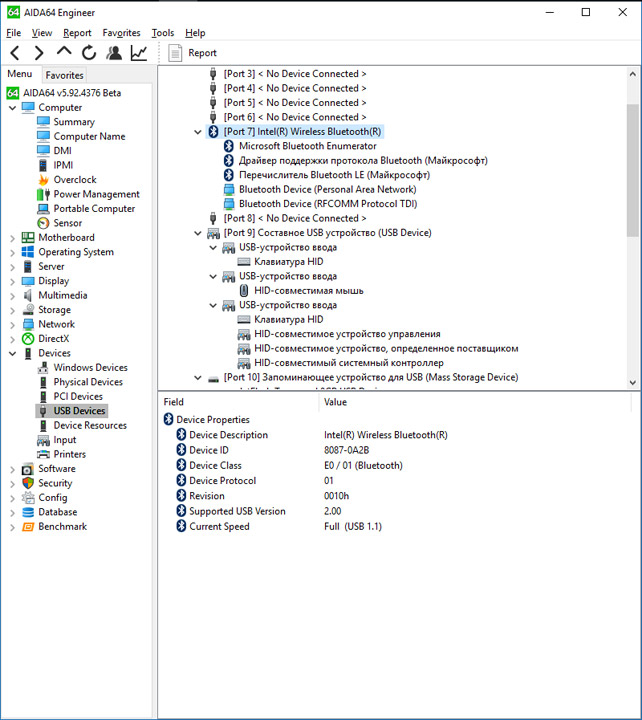
Task: Refresh using the circular arrow icon
Action: click(x=89, y=53)
